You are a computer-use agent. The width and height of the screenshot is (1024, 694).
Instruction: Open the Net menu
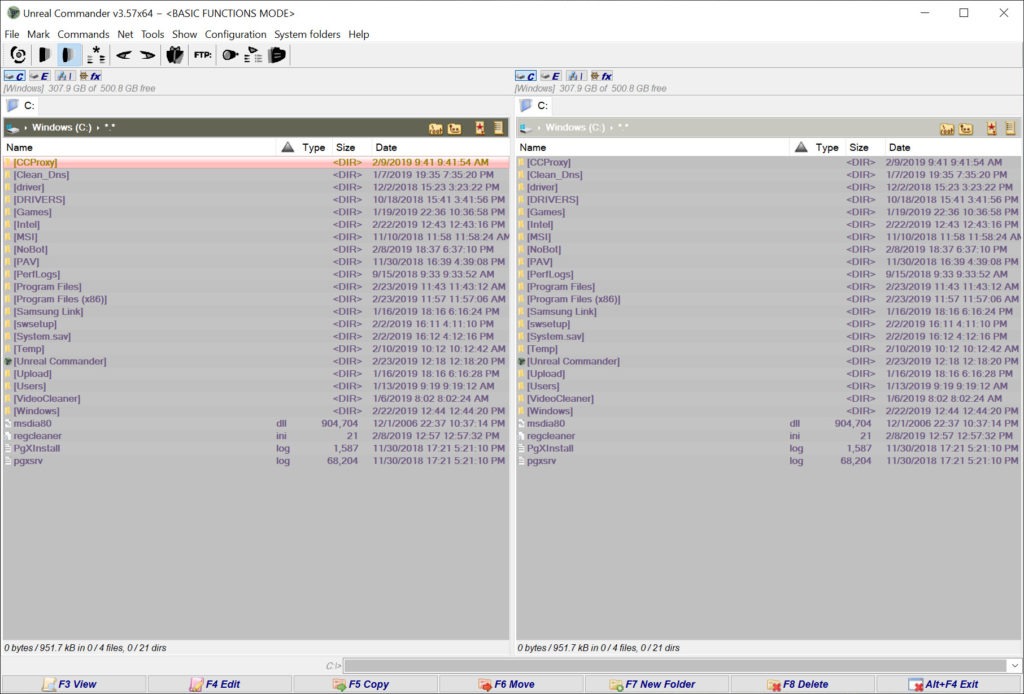coord(125,34)
